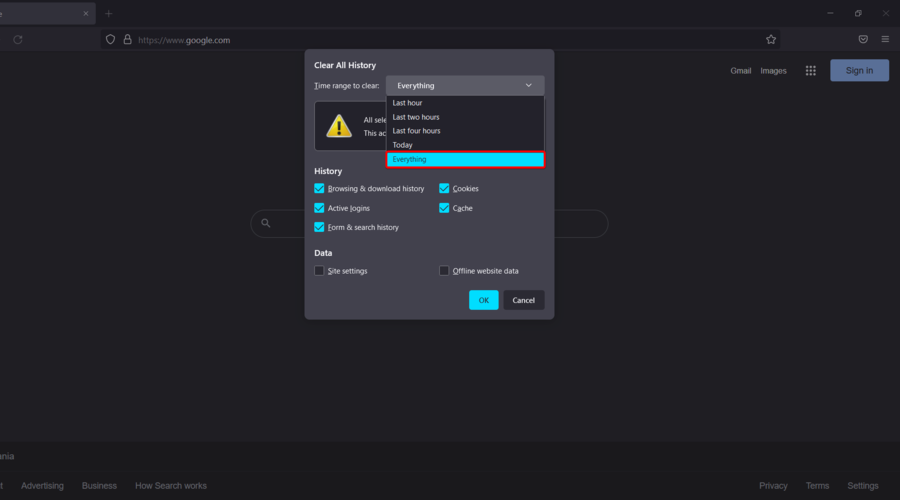This screenshot has width=900, height=500.
Task: Pick Last two hours option
Action: point(415,117)
